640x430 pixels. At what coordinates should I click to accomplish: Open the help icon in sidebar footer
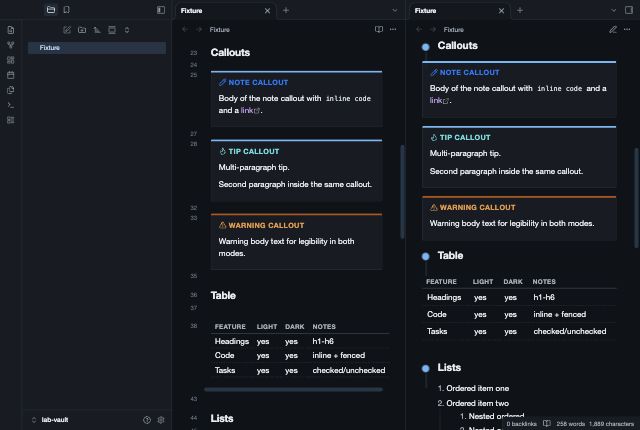(x=147, y=420)
